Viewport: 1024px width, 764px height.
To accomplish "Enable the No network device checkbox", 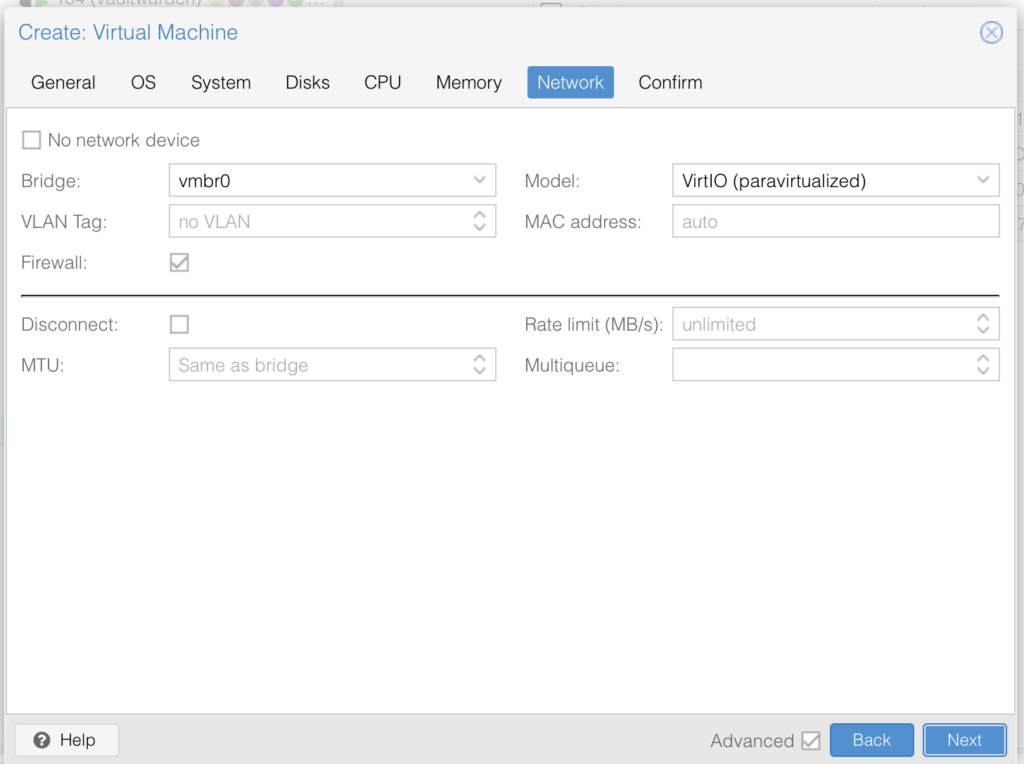I will [x=32, y=140].
